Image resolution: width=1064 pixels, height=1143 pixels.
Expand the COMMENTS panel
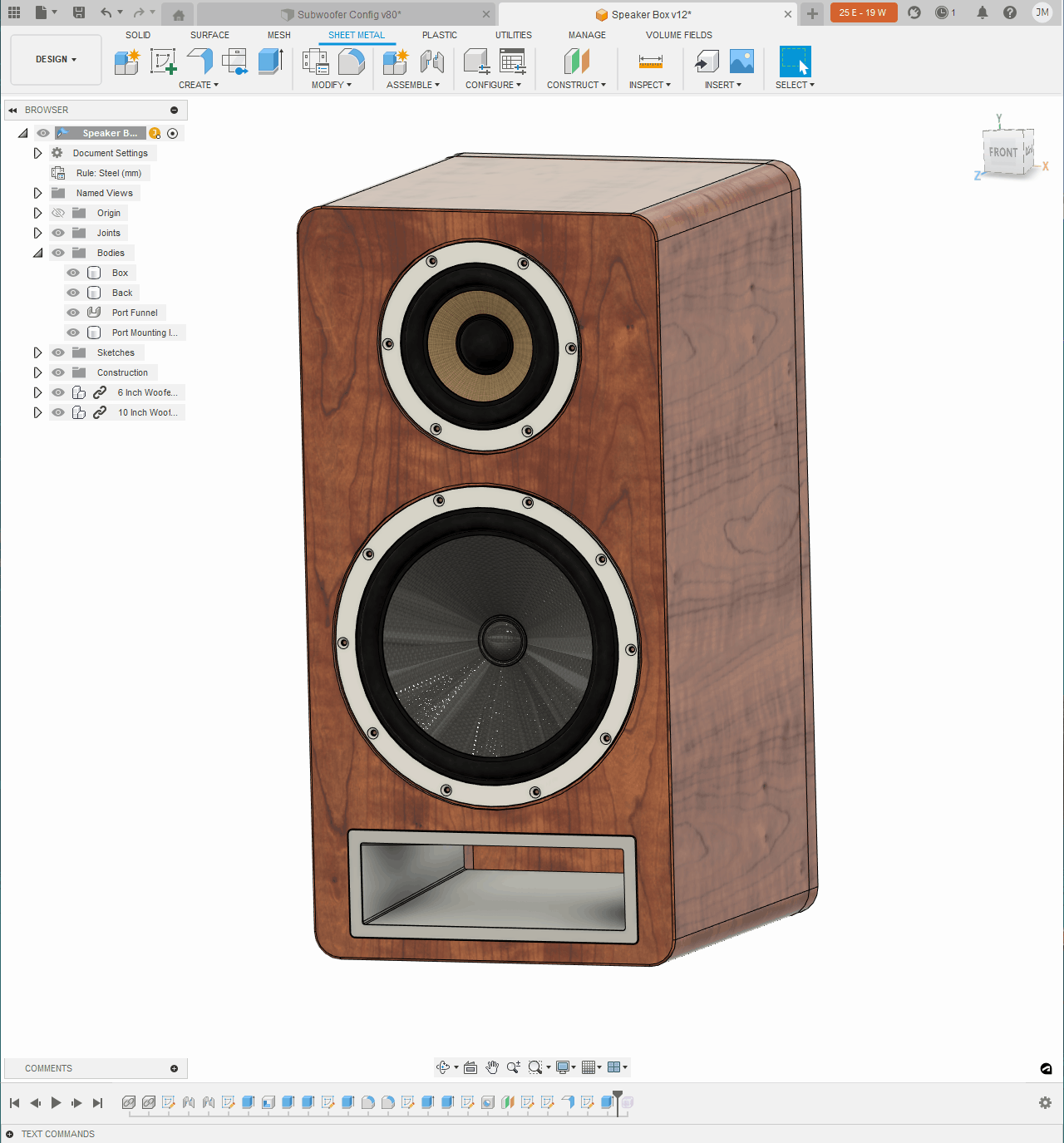coord(174,1068)
